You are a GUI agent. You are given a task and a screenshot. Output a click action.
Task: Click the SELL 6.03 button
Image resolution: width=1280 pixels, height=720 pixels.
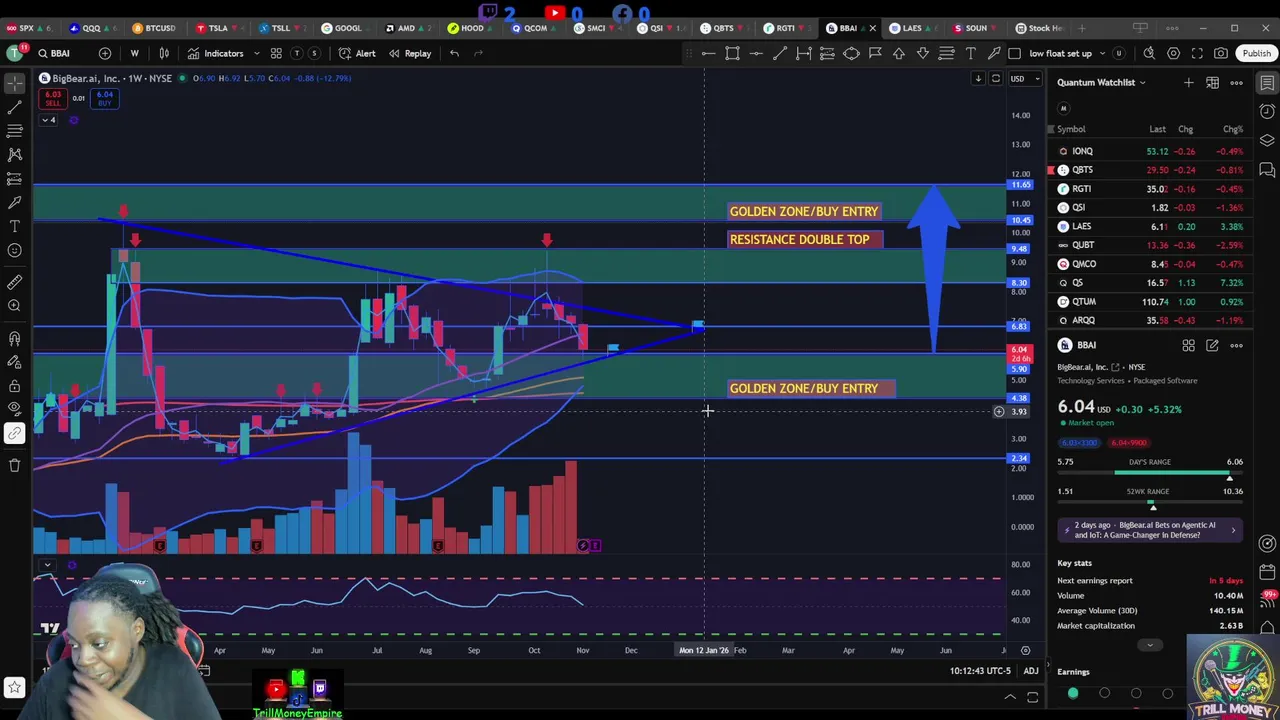pyautogui.click(x=52, y=98)
